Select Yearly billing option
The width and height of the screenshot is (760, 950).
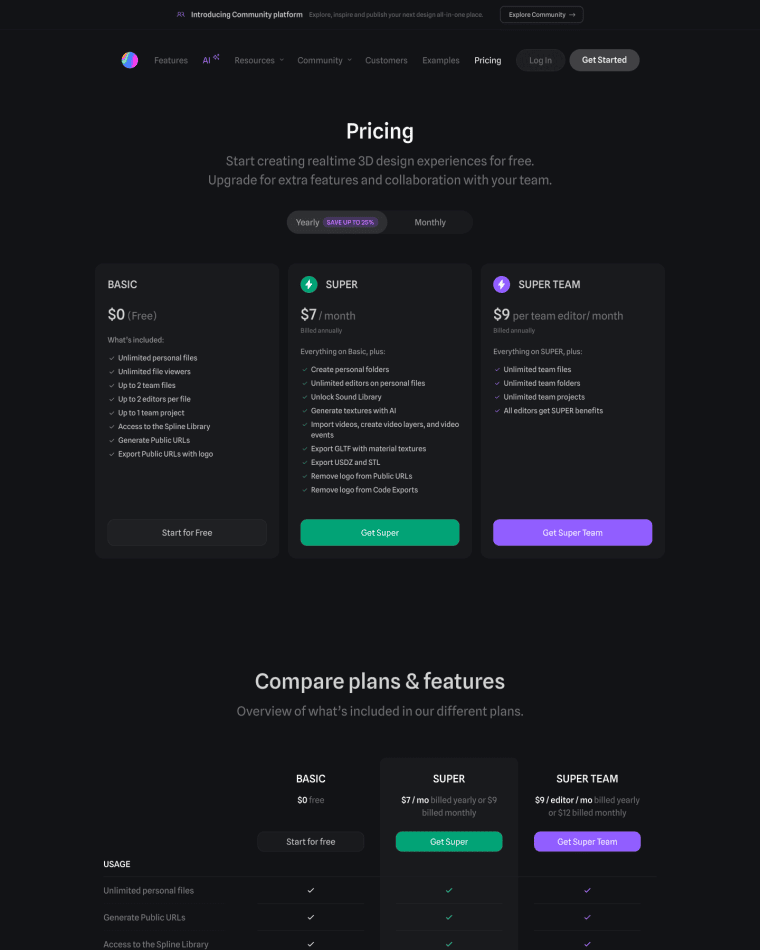point(308,222)
